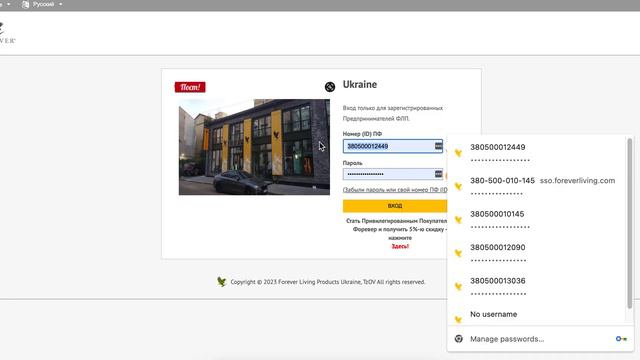Select the No username saved entry

click(x=537, y=315)
